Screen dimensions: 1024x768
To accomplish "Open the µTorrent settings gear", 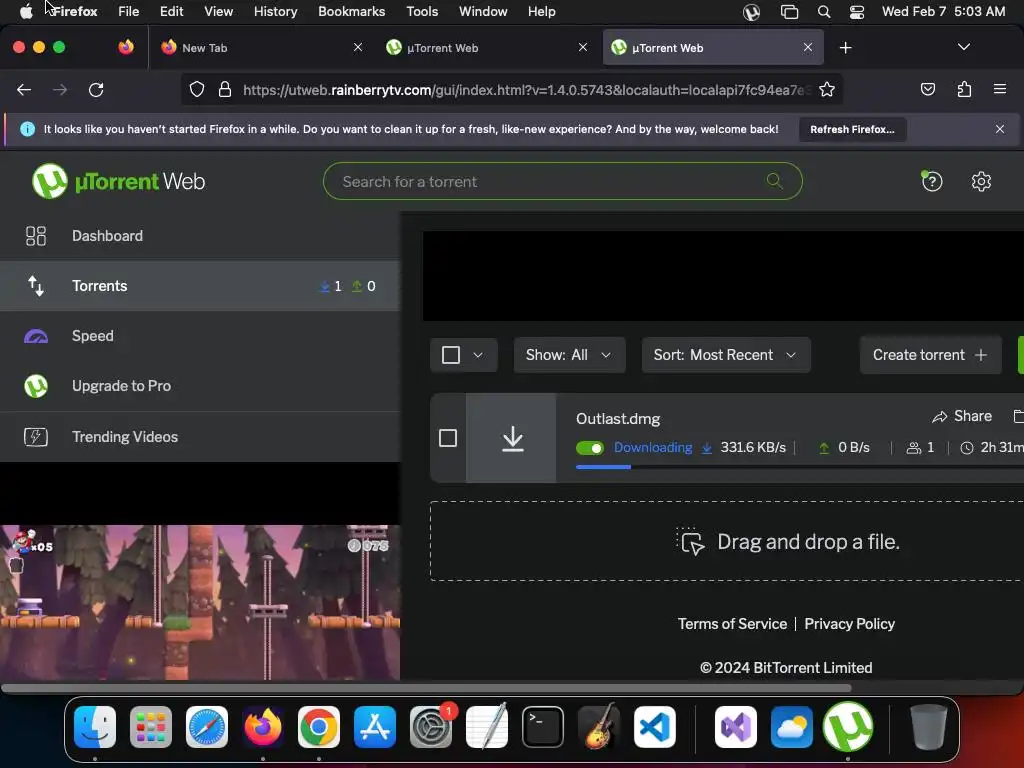I will [x=981, y=181].
